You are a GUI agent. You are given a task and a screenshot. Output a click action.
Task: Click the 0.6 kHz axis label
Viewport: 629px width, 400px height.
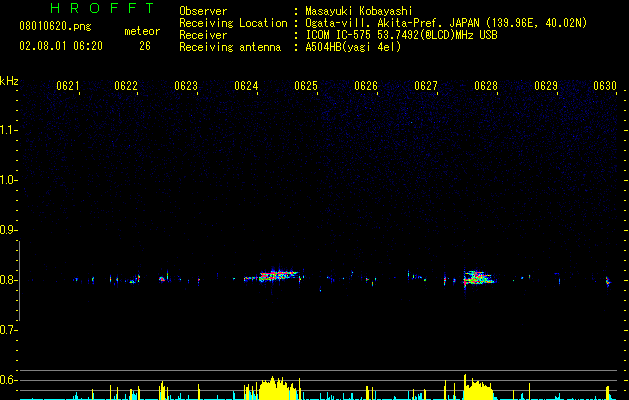click(x=8, y=380)
